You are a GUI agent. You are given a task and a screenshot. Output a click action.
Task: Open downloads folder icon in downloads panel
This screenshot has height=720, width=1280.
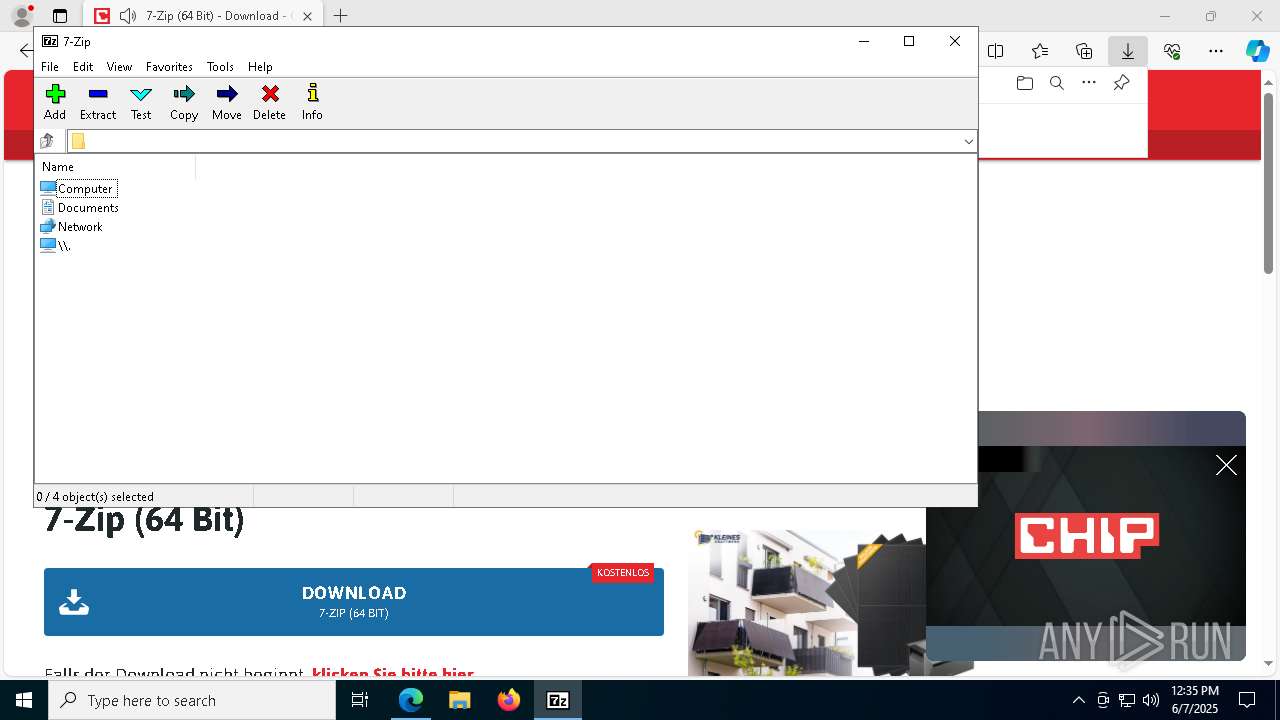[x=1024, y=83]
